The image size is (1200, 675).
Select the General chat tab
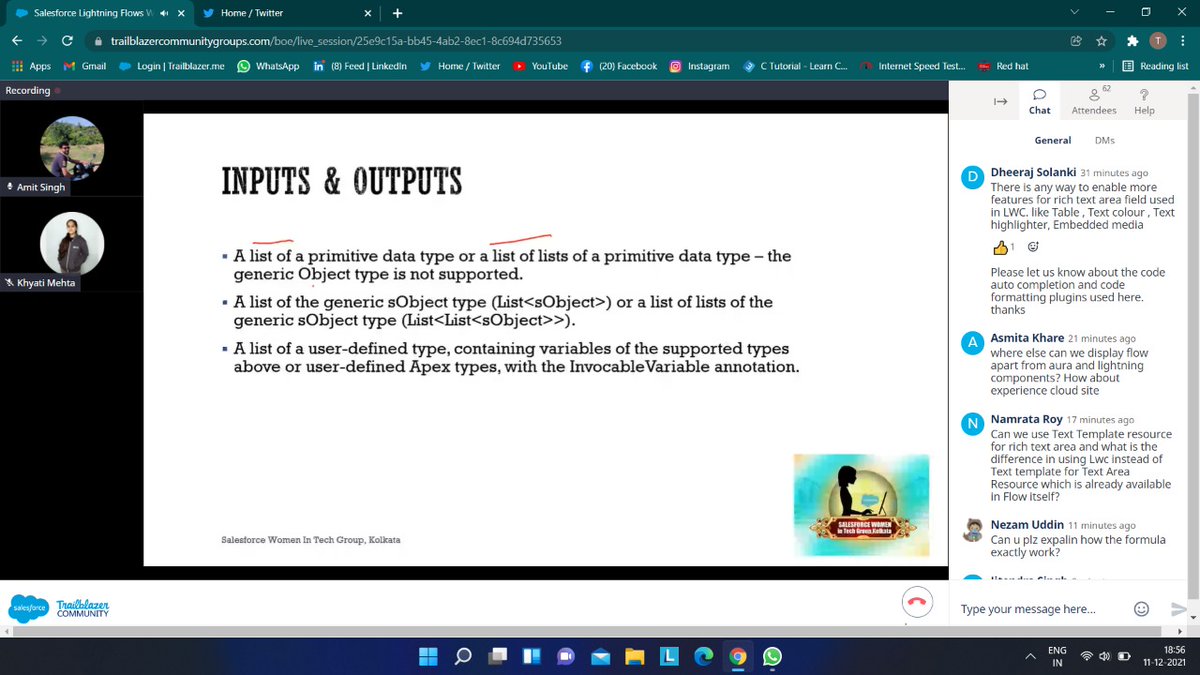pyautogui.click(x=1053, y=140)
